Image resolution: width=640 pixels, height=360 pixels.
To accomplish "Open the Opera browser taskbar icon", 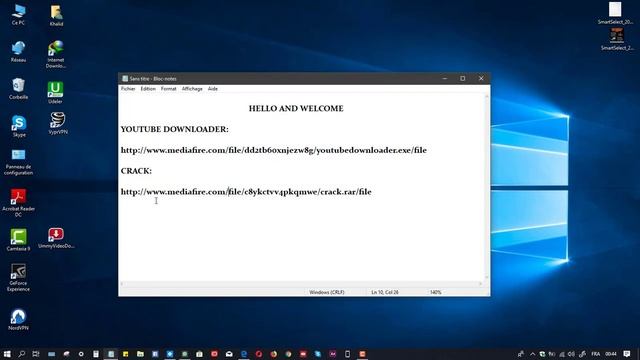I will 259,354.
